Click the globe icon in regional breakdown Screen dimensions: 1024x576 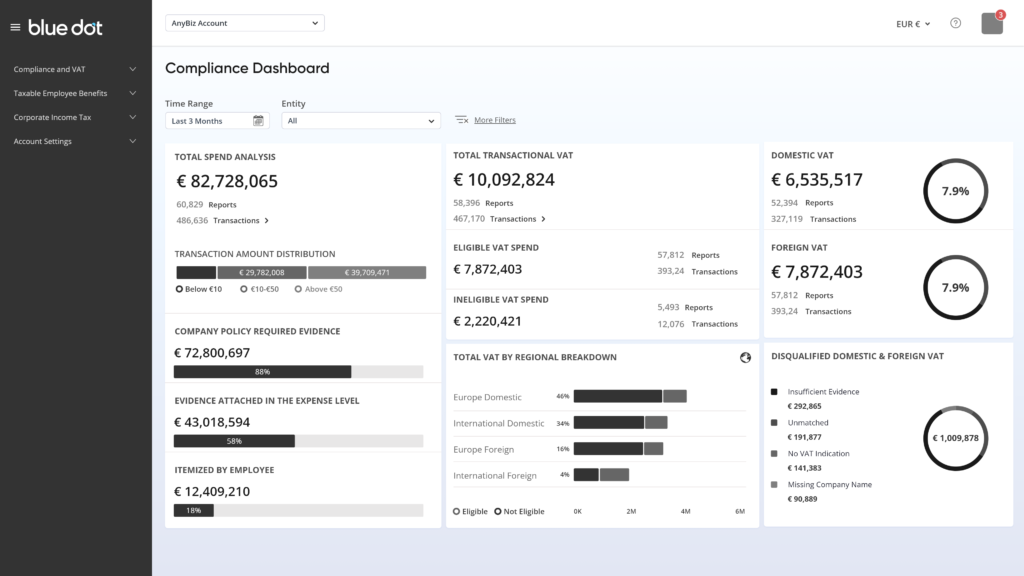pos(745,357)
